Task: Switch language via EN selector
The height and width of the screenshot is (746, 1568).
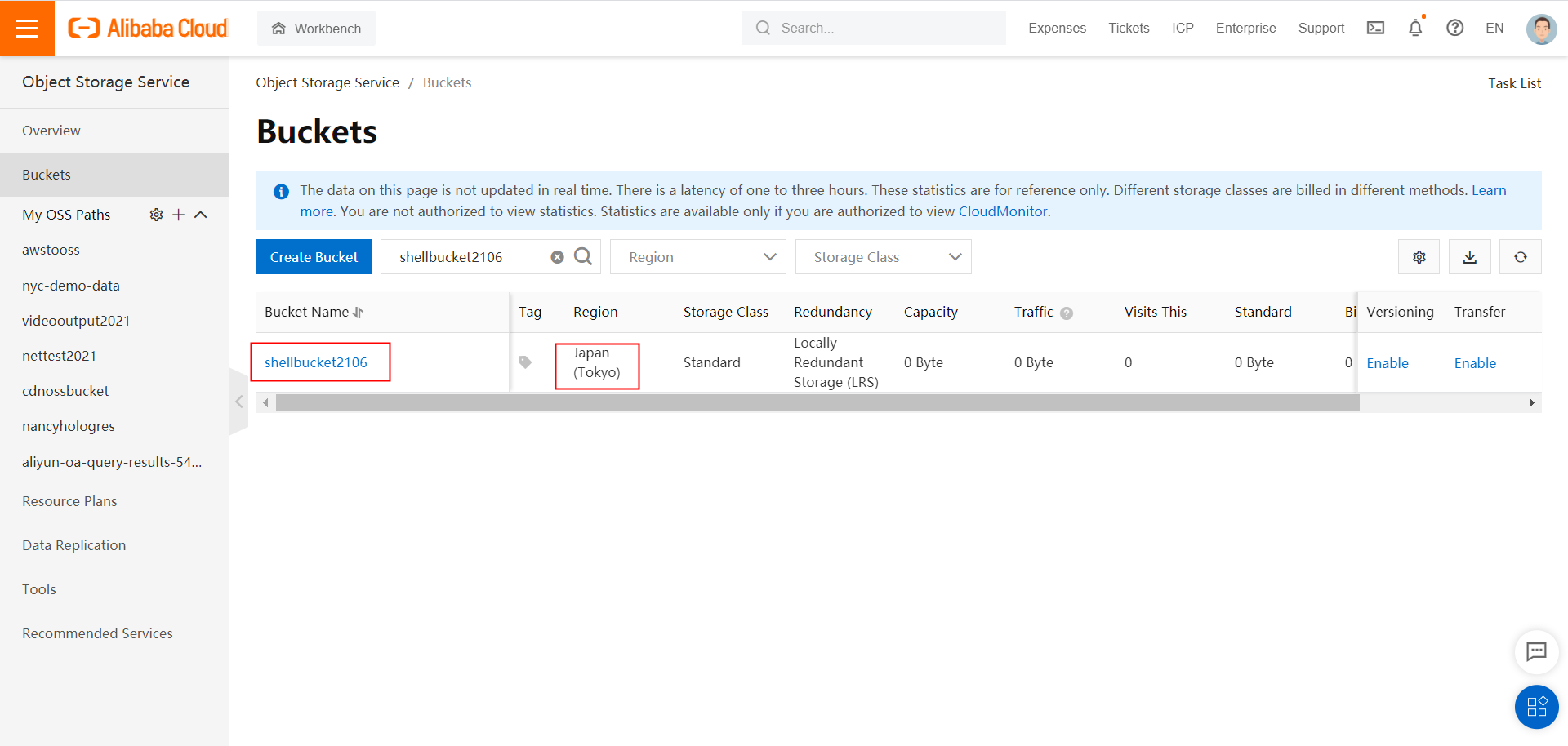Action: tap(1494, 28)
